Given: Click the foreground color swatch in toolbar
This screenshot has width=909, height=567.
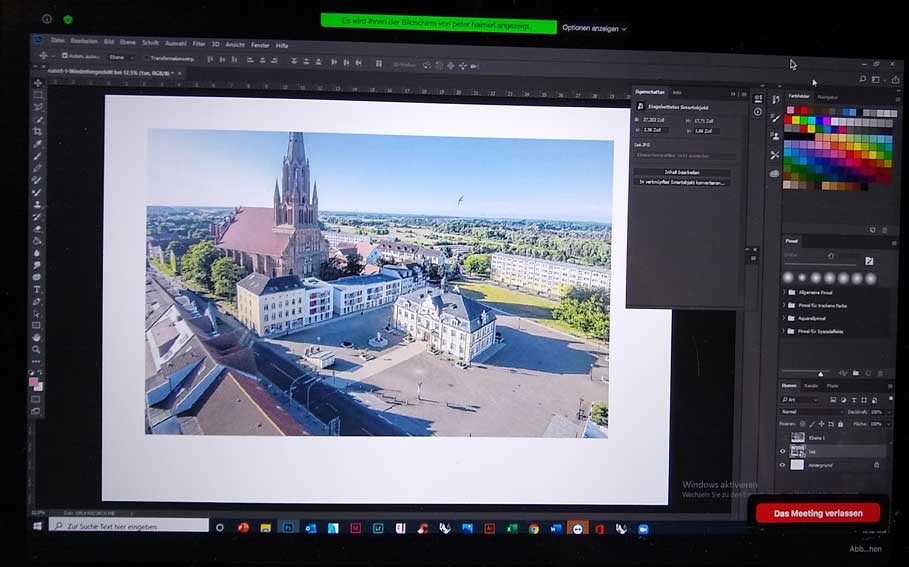Looking at the screenshot, I should pos(35,381).
